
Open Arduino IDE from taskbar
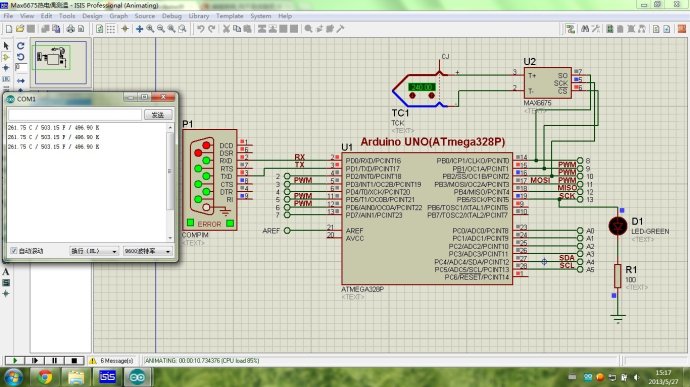click(x=137, y=377)
